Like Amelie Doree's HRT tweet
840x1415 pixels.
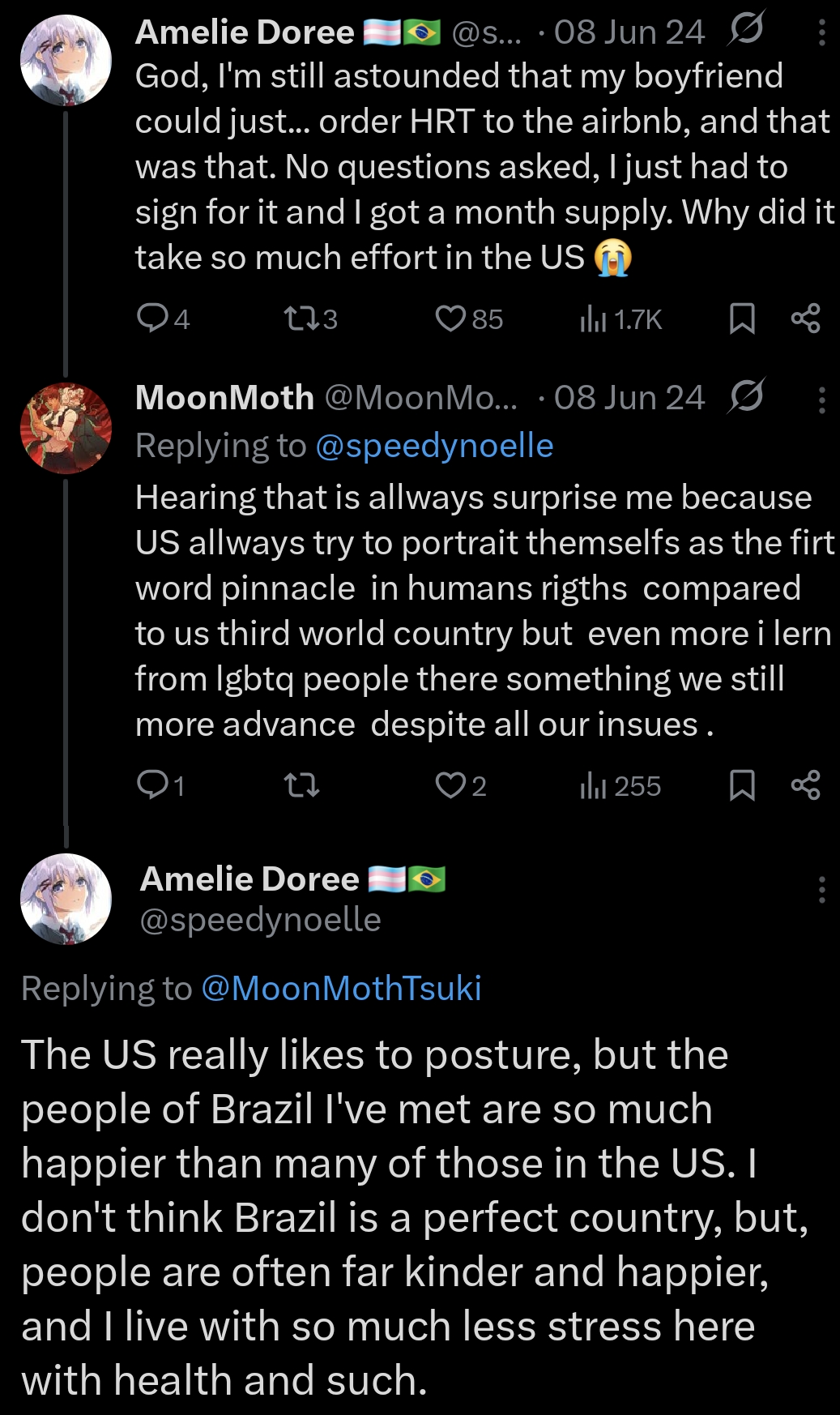pyautogui.click(x=450, y=318)
